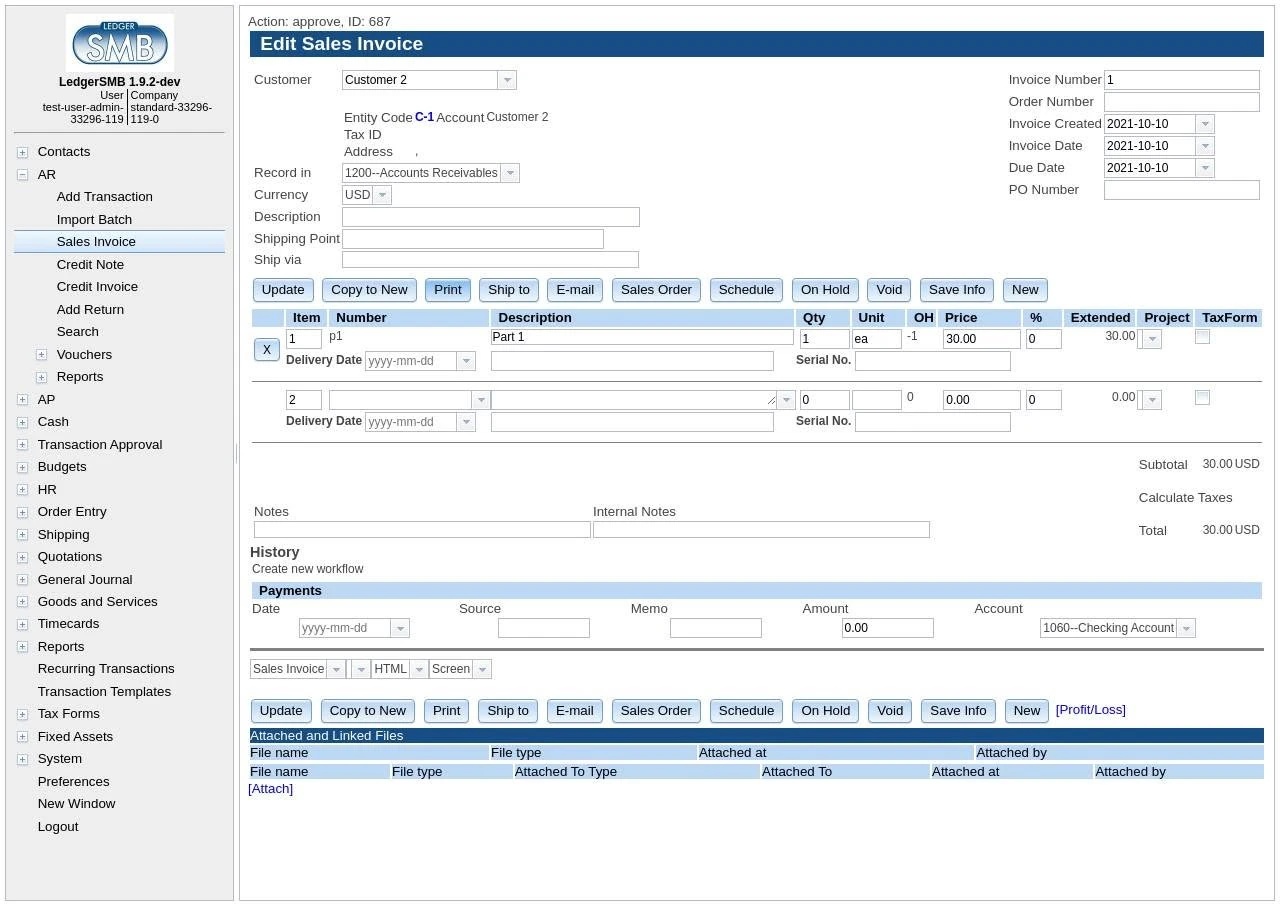This screenshot has height=906, width=1280.
Task: Open Due Date picker arrow
Action: click(1205, 168)
